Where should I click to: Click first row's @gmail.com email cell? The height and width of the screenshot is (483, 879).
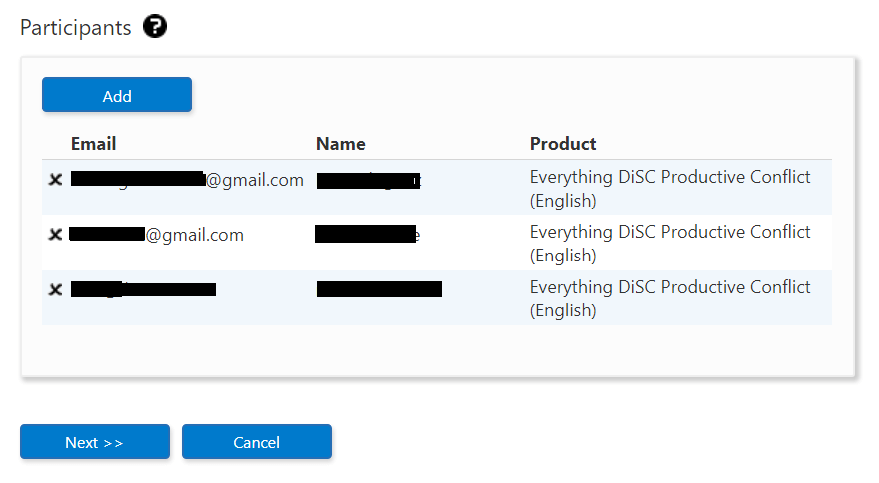[x=187, y=180]
